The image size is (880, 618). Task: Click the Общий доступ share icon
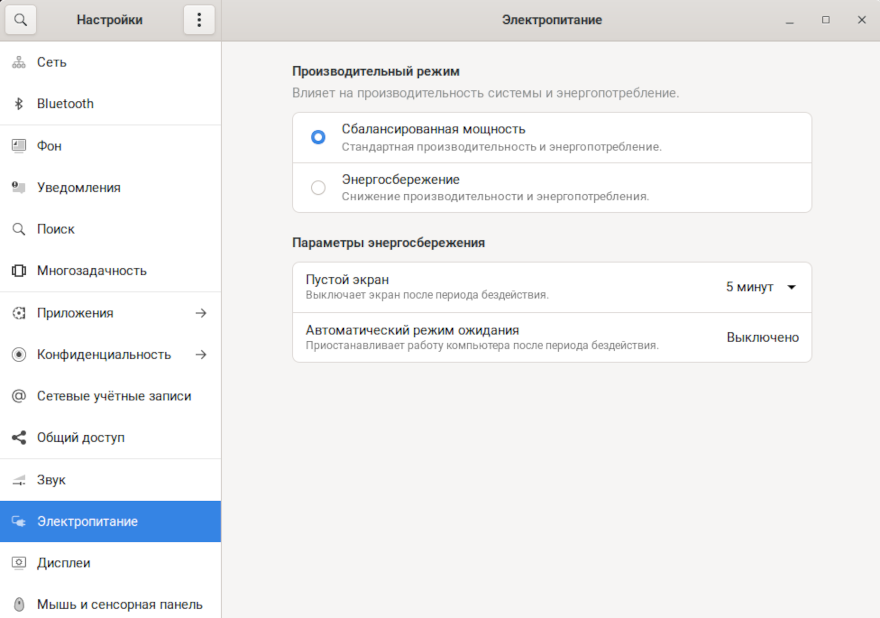[18, 438]
